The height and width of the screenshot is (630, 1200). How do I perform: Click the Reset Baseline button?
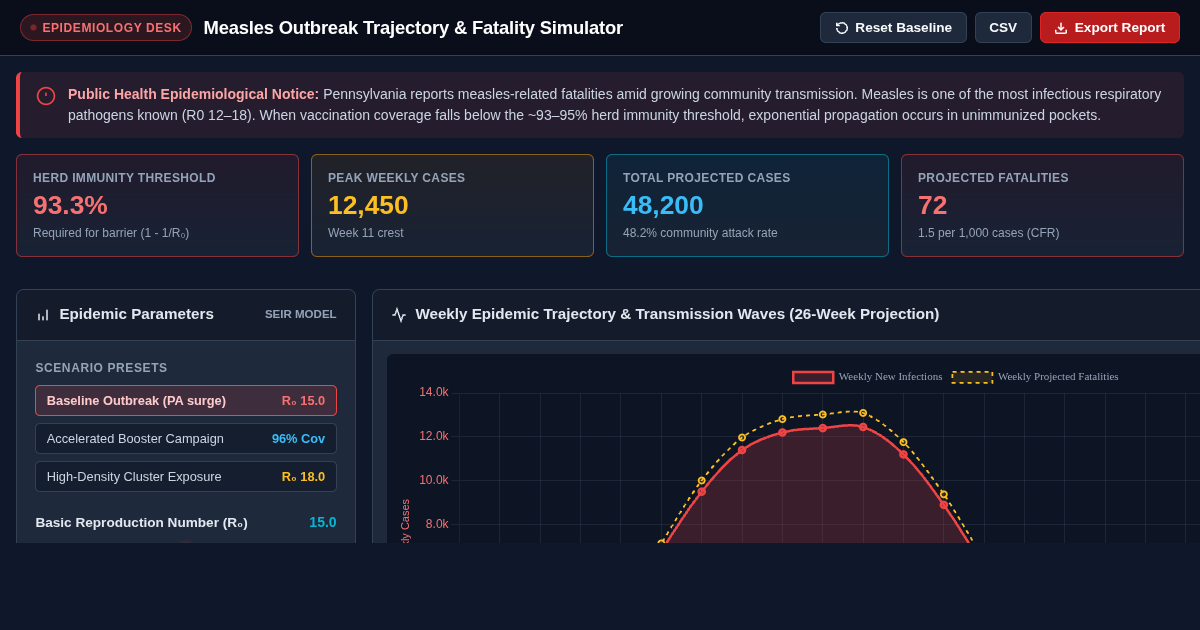(893, 28)
